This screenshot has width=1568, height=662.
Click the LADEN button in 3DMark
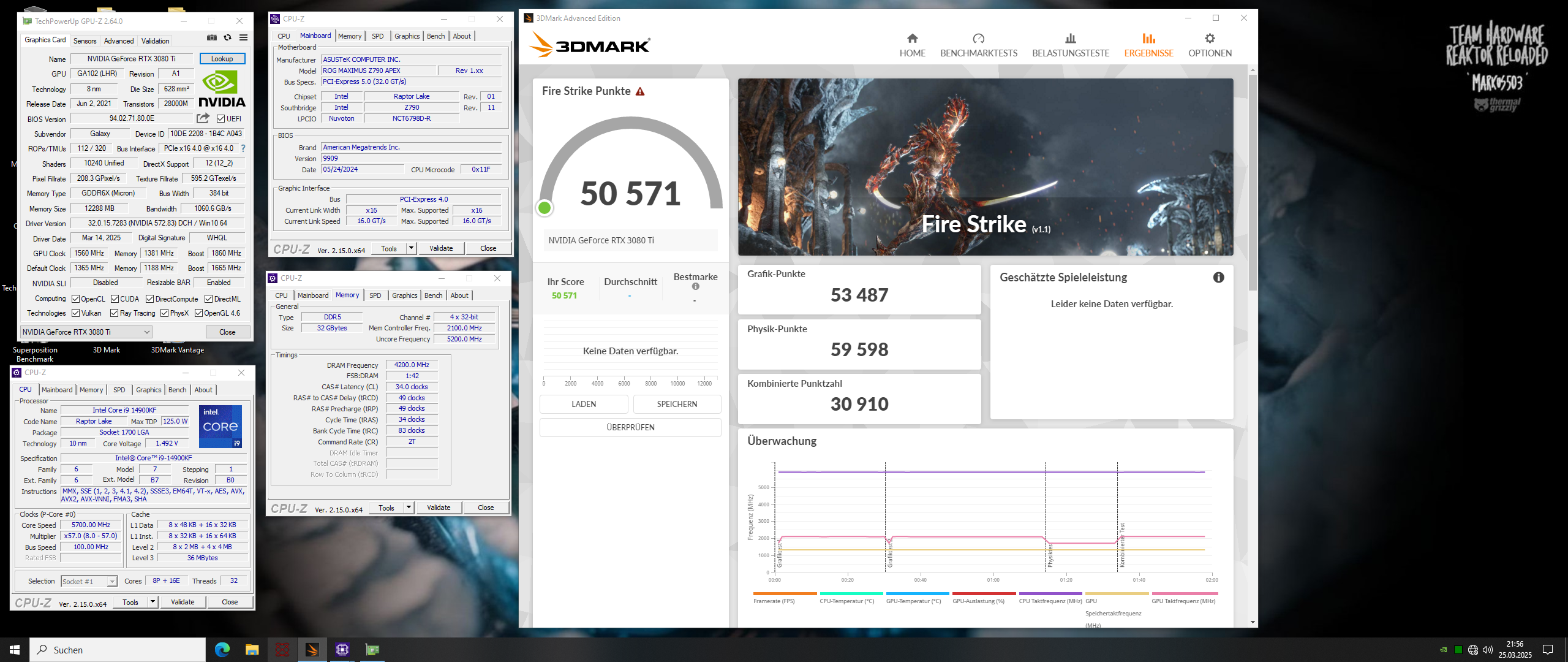point(584,404)
